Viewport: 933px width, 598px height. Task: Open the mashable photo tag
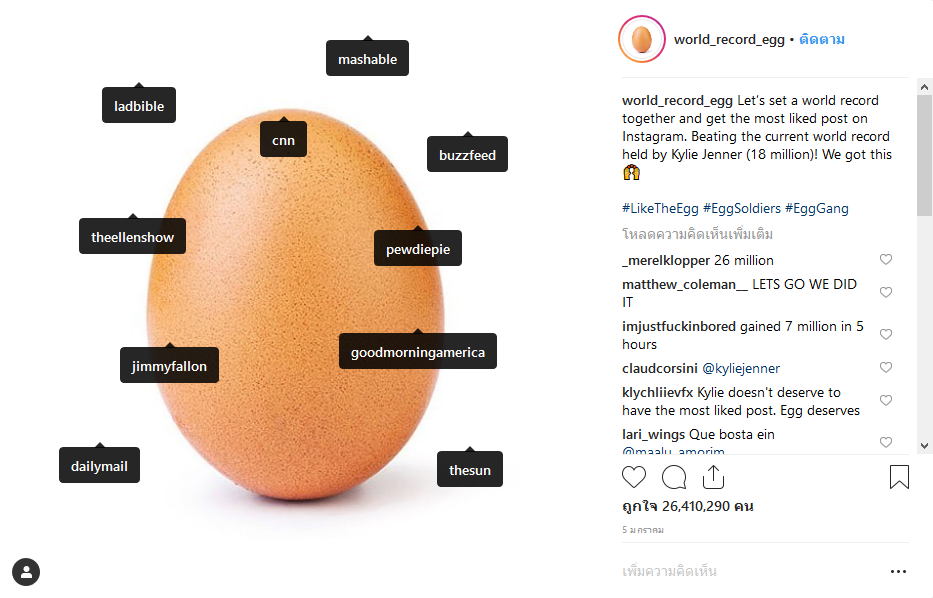pyautogui.click(x=367, y=59)
